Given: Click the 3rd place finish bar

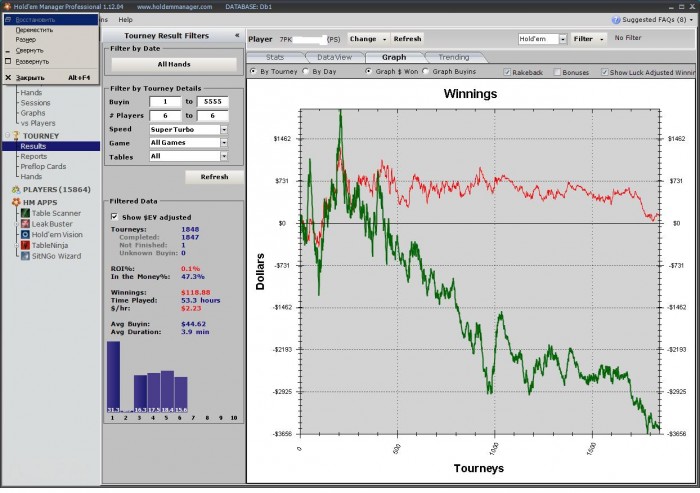Looking at the screenshot, I should [140, 393].
